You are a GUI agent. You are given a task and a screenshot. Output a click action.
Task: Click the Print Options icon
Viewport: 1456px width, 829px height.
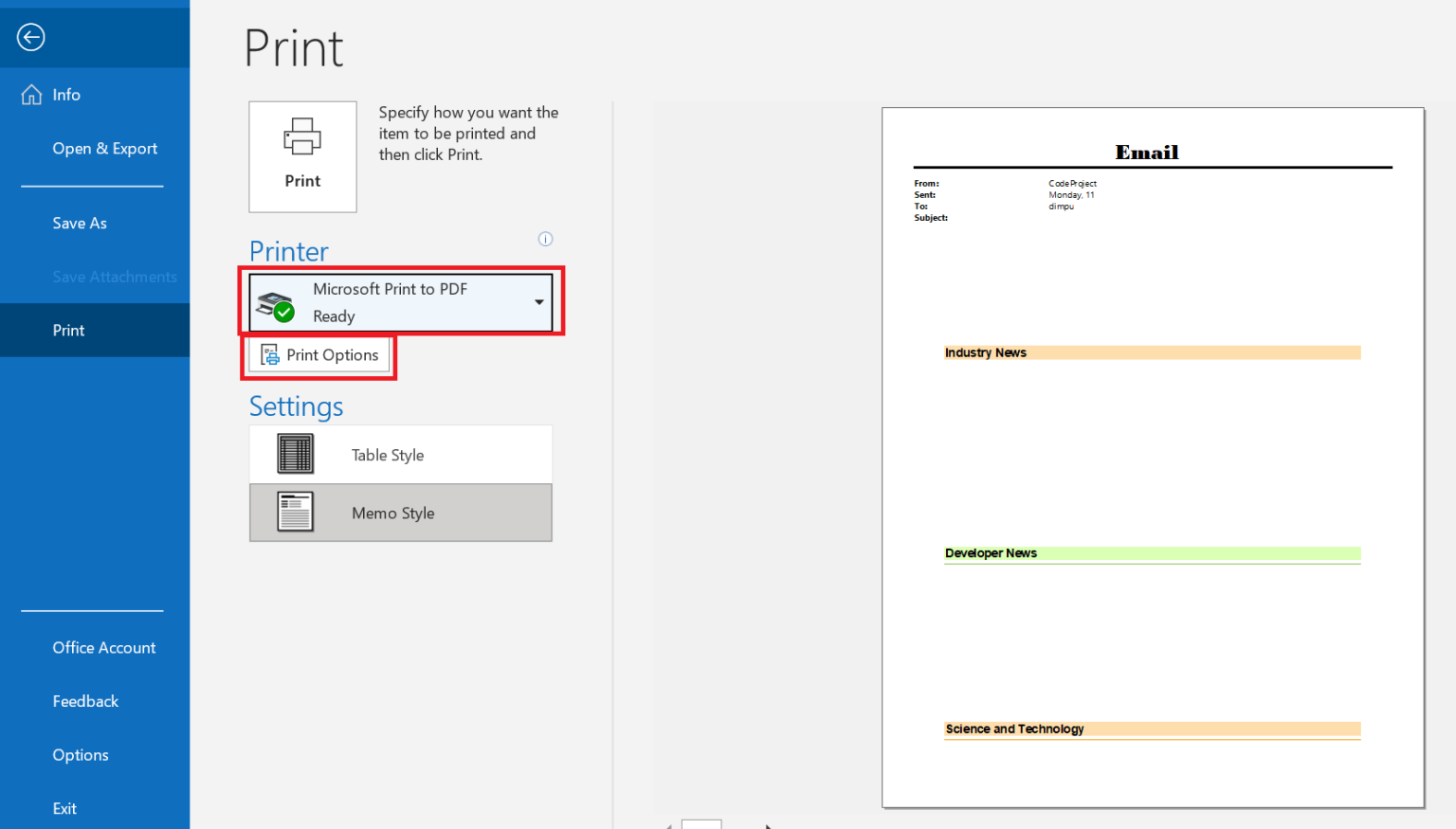268,354
